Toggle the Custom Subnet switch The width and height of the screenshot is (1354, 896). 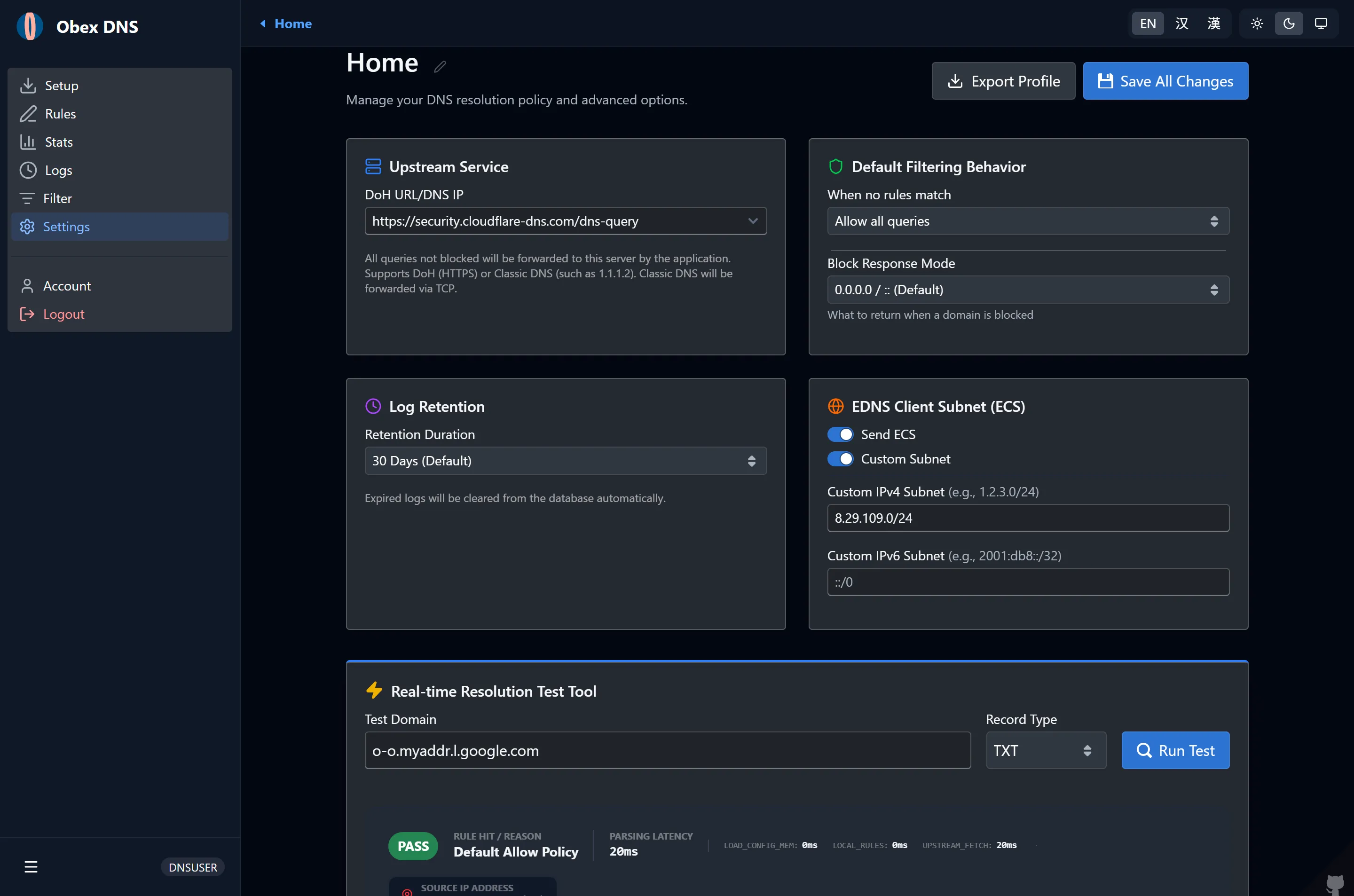pos(841,459)
